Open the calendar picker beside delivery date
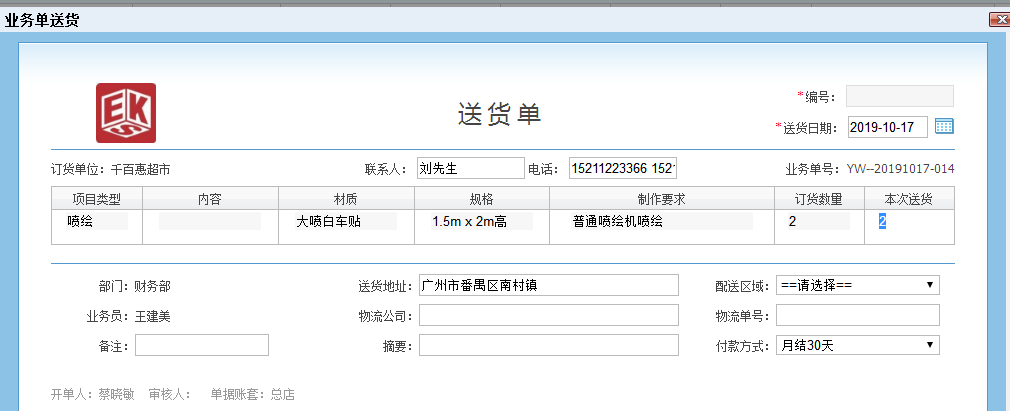This screenshot has height=411, width=1010. click(x=943, y=127)
